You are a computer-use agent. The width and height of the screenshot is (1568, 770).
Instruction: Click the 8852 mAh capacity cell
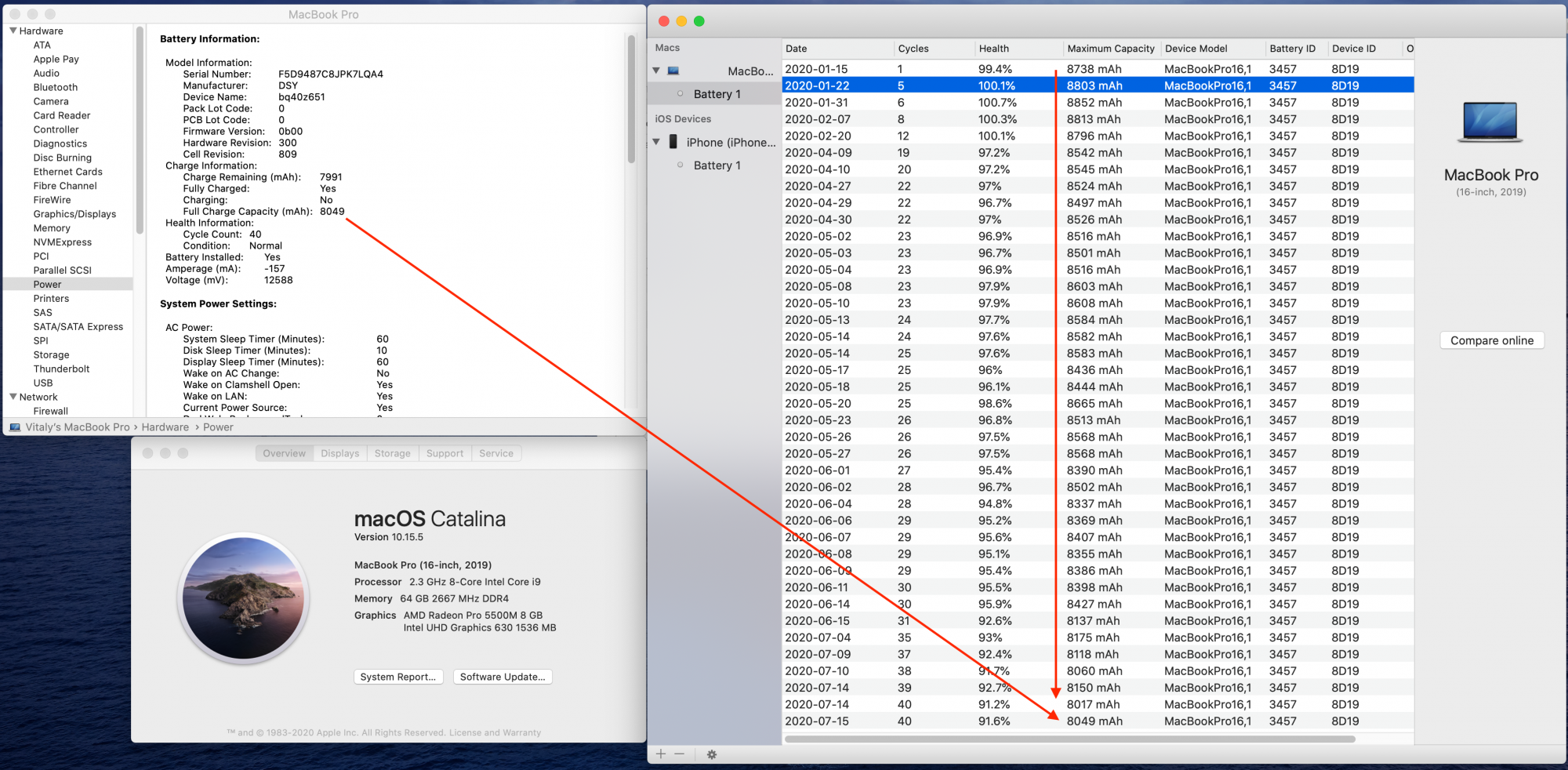tap(1094, 103)
